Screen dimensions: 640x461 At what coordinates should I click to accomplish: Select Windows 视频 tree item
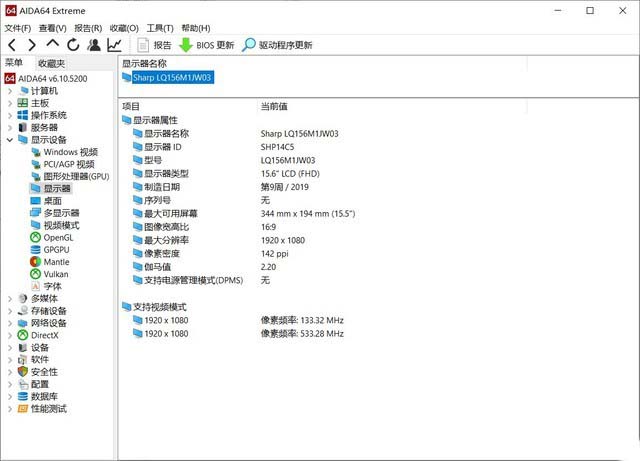[70, 152]
